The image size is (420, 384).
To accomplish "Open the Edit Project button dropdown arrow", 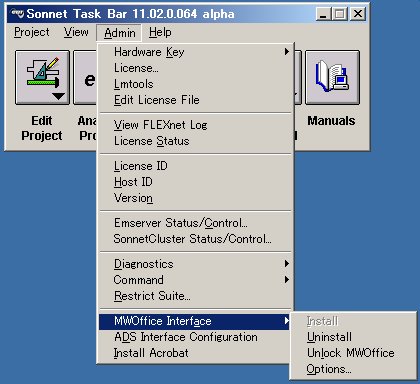I will point(58,96).
